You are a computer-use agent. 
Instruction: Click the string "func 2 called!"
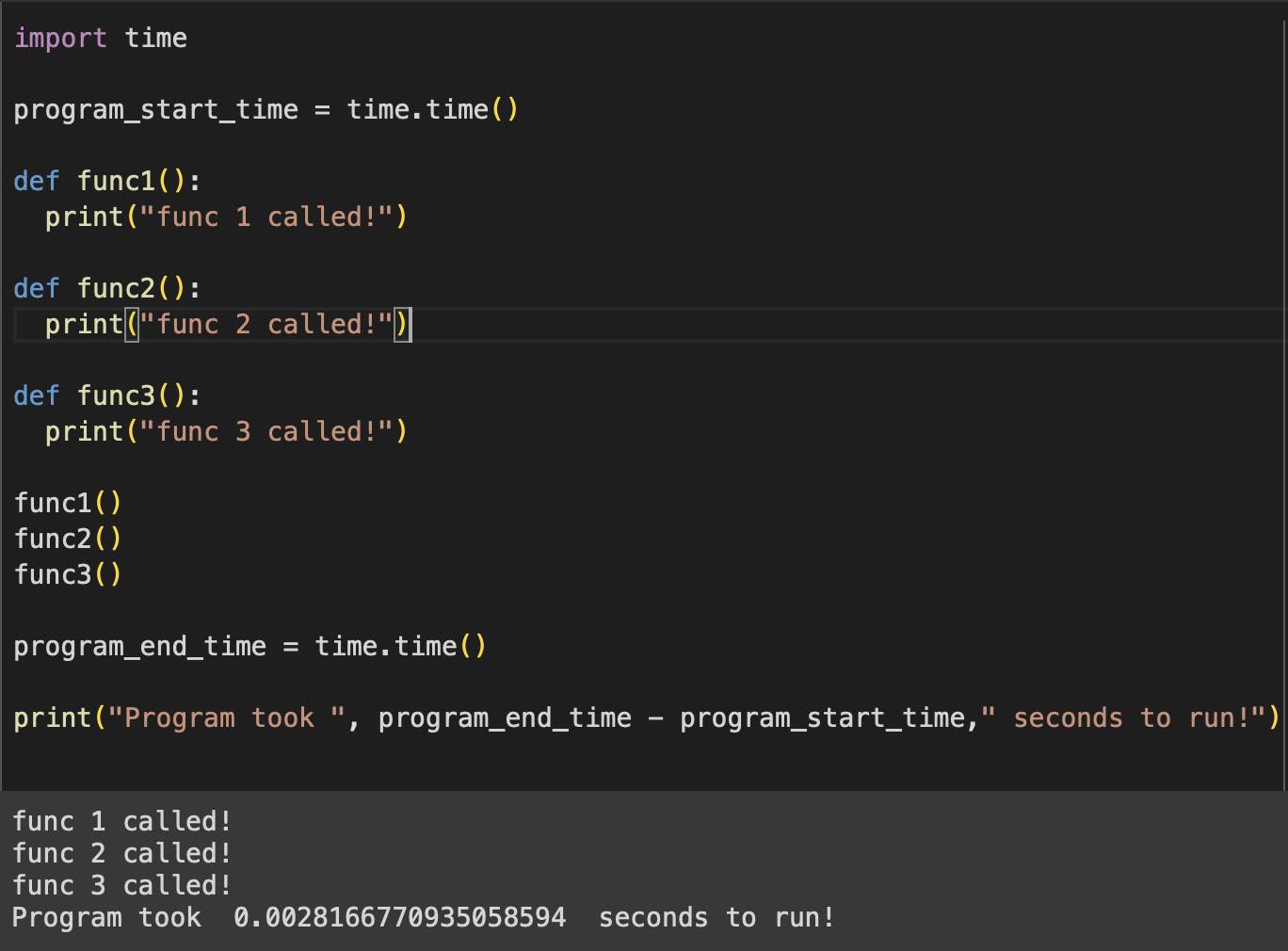(272, 324)
